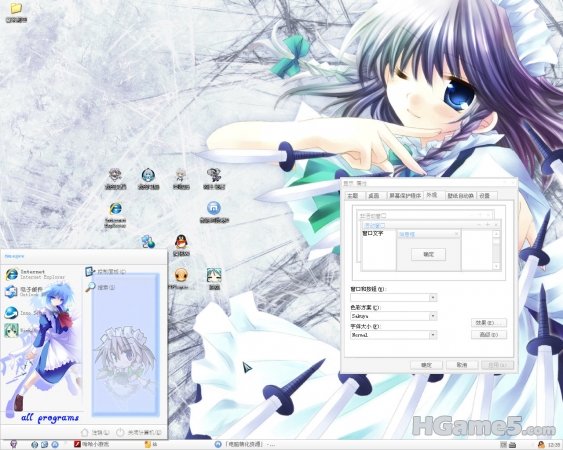Screen dimensions: 563x450
Task: Open the network globe desktop icon above start menu
Action: (x=148, y=241)
